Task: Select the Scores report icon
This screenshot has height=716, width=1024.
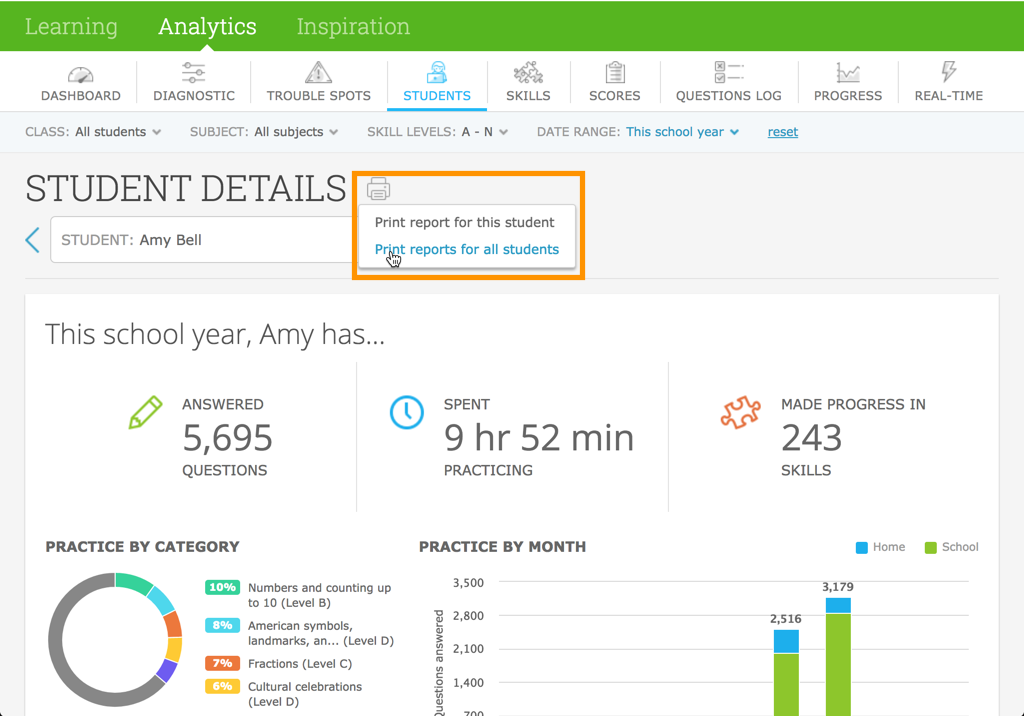Action: click(614, 81)
